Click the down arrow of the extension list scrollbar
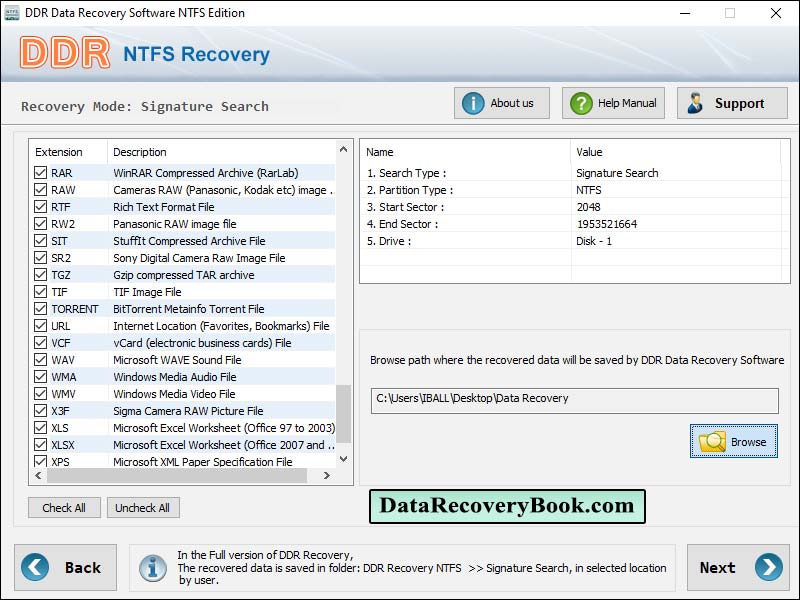Image resolution: width=800 pixels, height=600 pixels. tap(341, 460)
